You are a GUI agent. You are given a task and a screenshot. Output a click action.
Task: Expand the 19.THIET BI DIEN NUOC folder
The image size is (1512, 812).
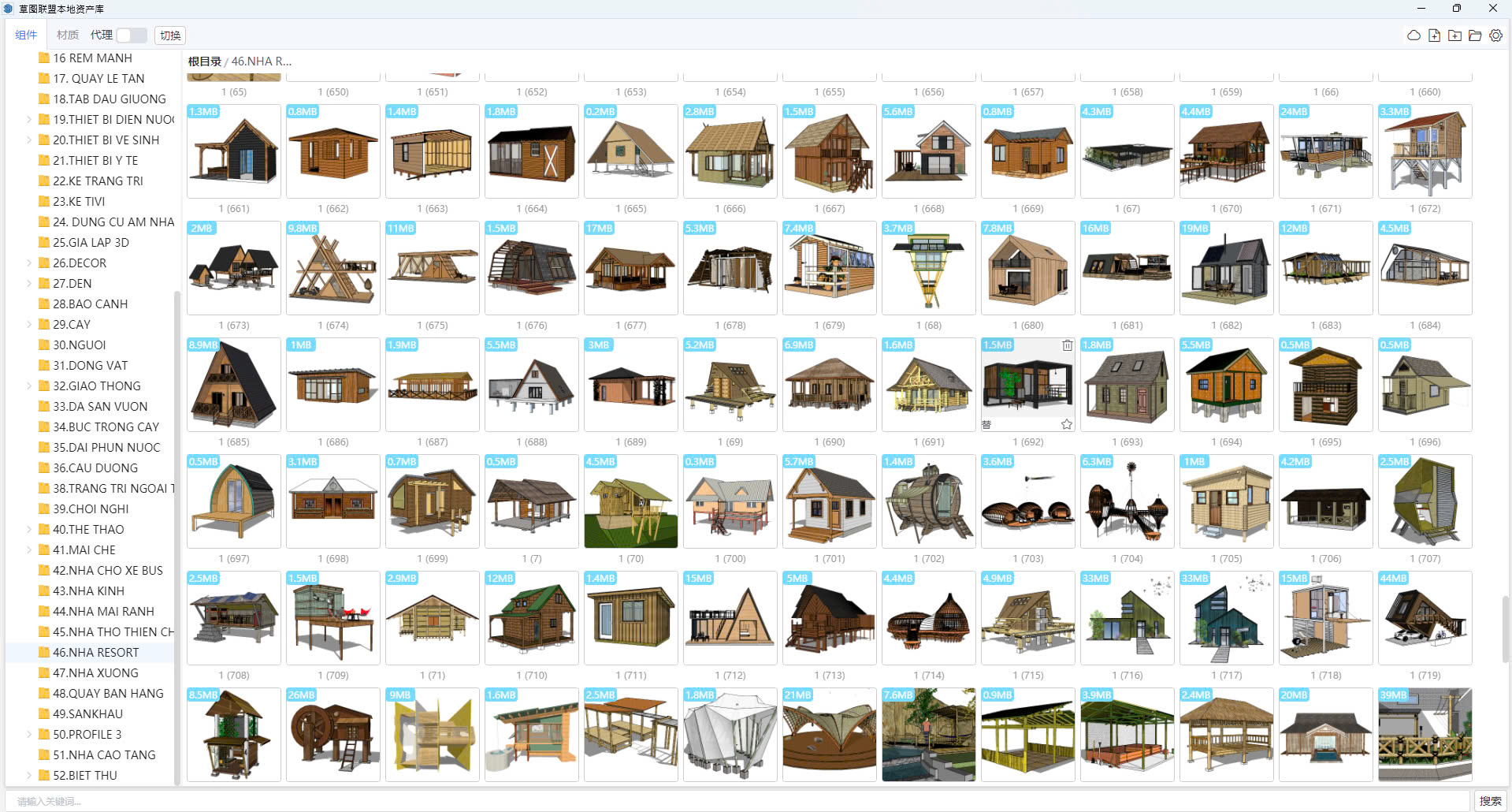tap(29, 120)
